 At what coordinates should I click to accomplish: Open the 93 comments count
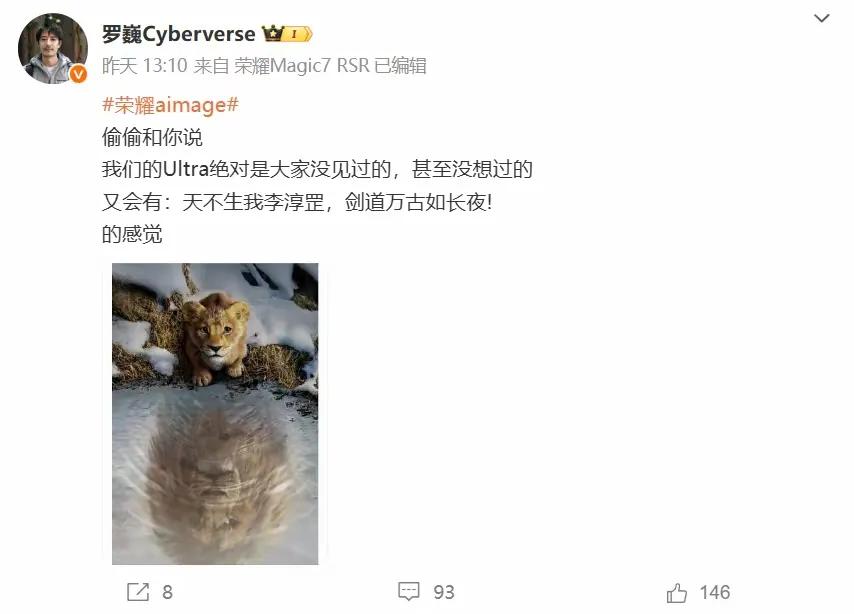(x=443, y=592)
